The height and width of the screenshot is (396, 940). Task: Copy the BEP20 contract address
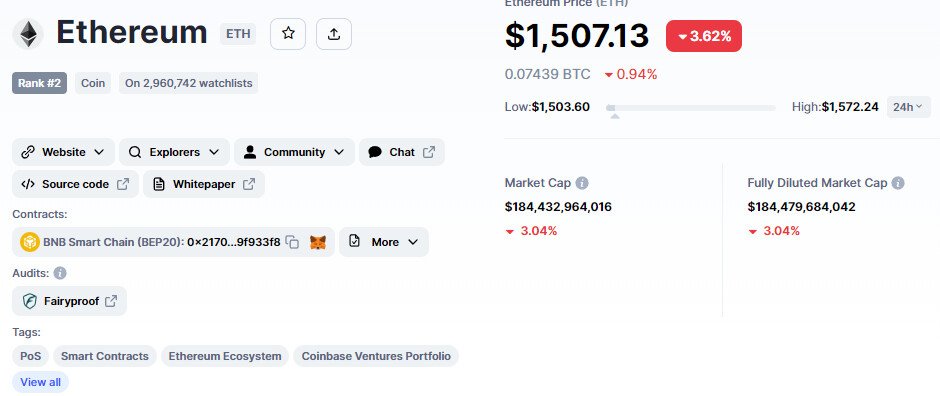click(x=292, y=242)
